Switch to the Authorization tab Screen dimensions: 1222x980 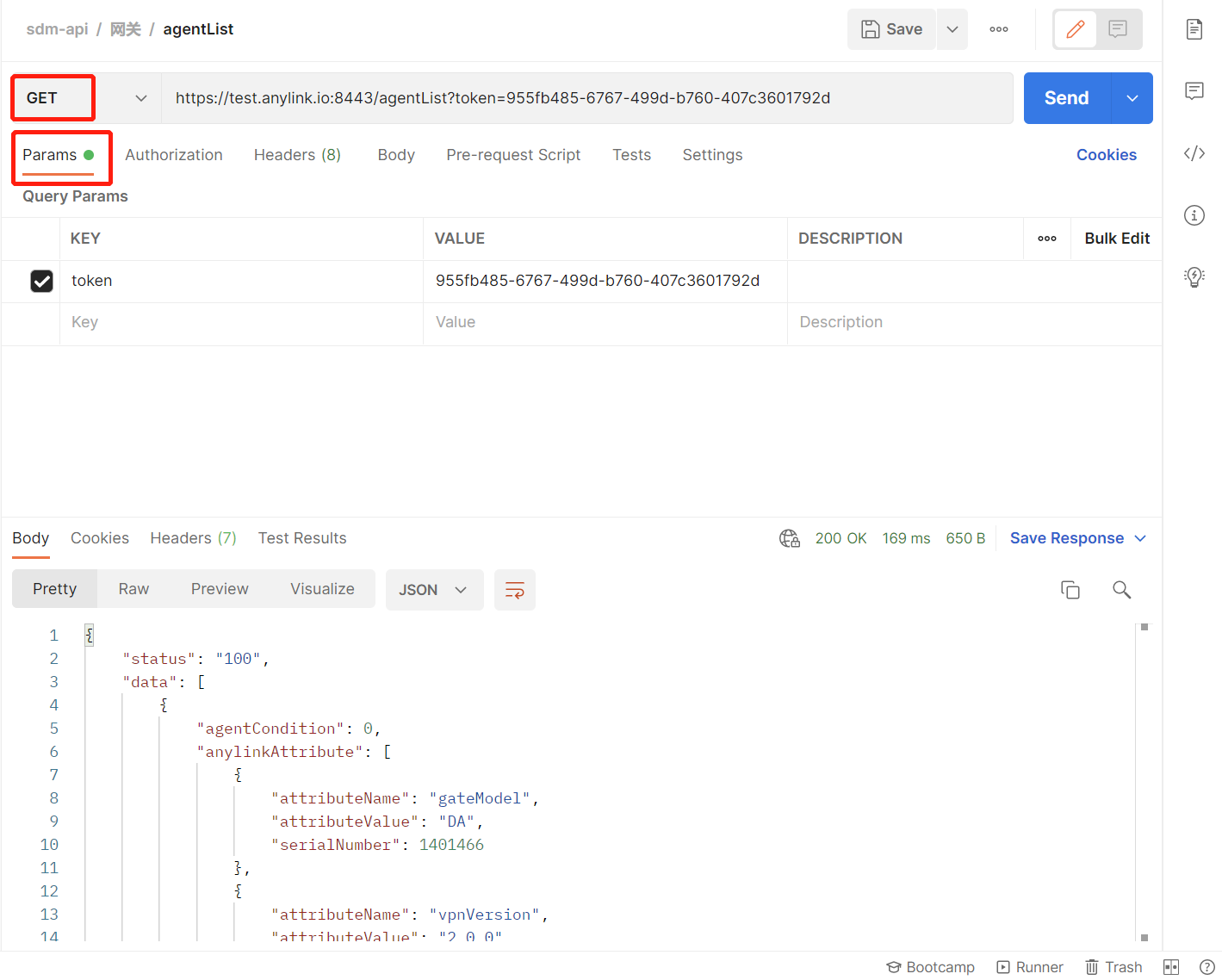[x=174, y=155]
